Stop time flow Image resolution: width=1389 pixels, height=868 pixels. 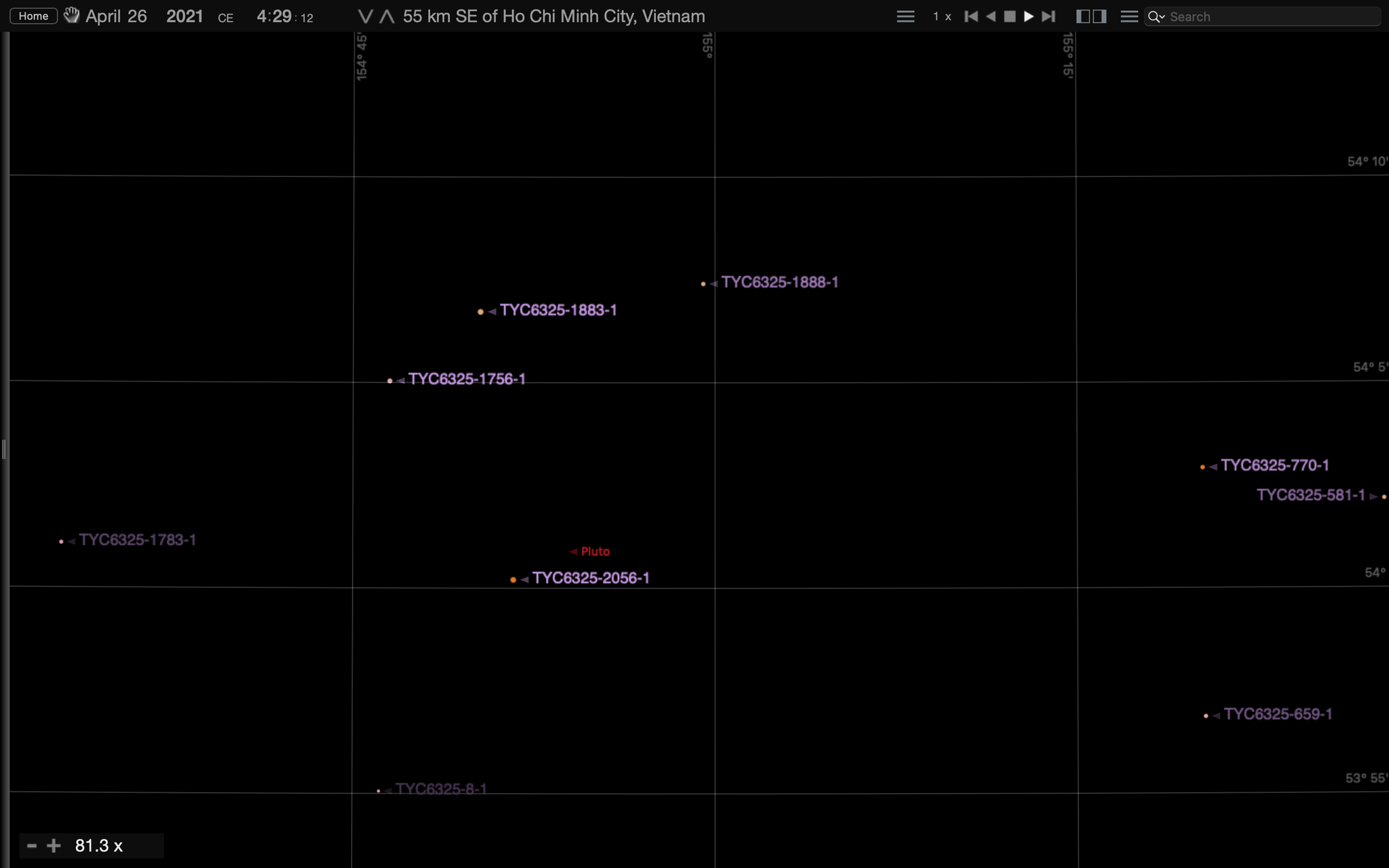(x=1010, y=16)
